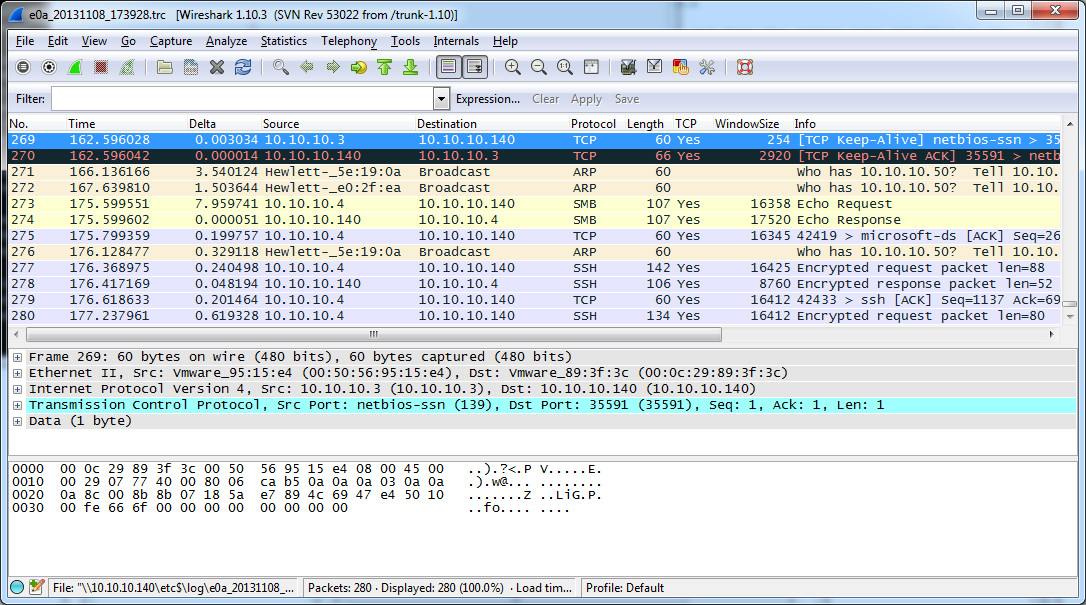Apply the display filter
The image size is (1086, 605).
587,99
